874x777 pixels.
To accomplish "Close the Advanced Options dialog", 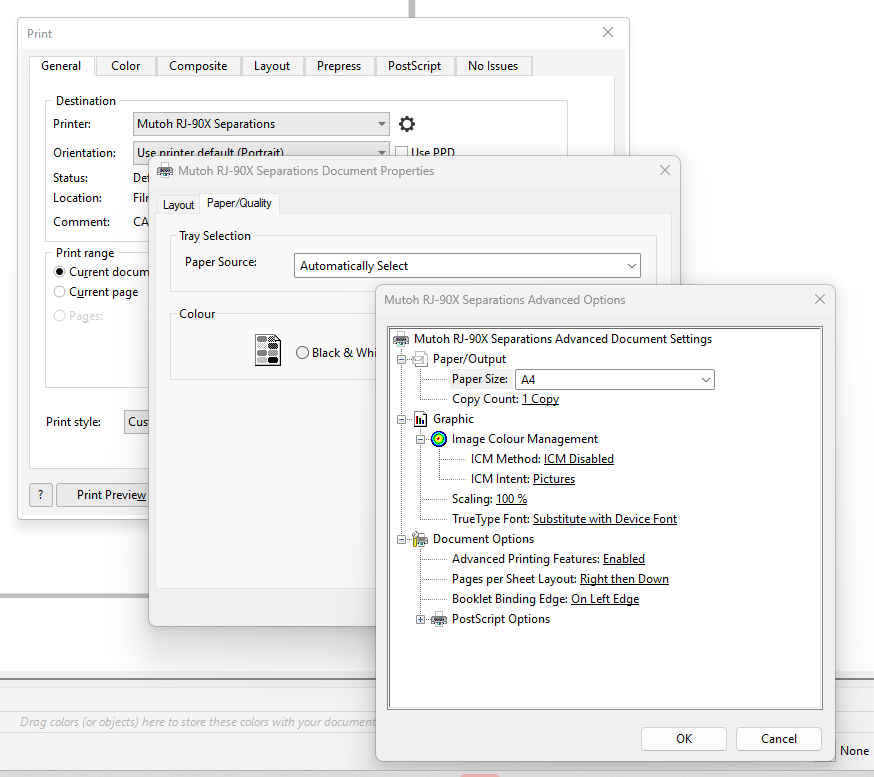I will point(819,299).
